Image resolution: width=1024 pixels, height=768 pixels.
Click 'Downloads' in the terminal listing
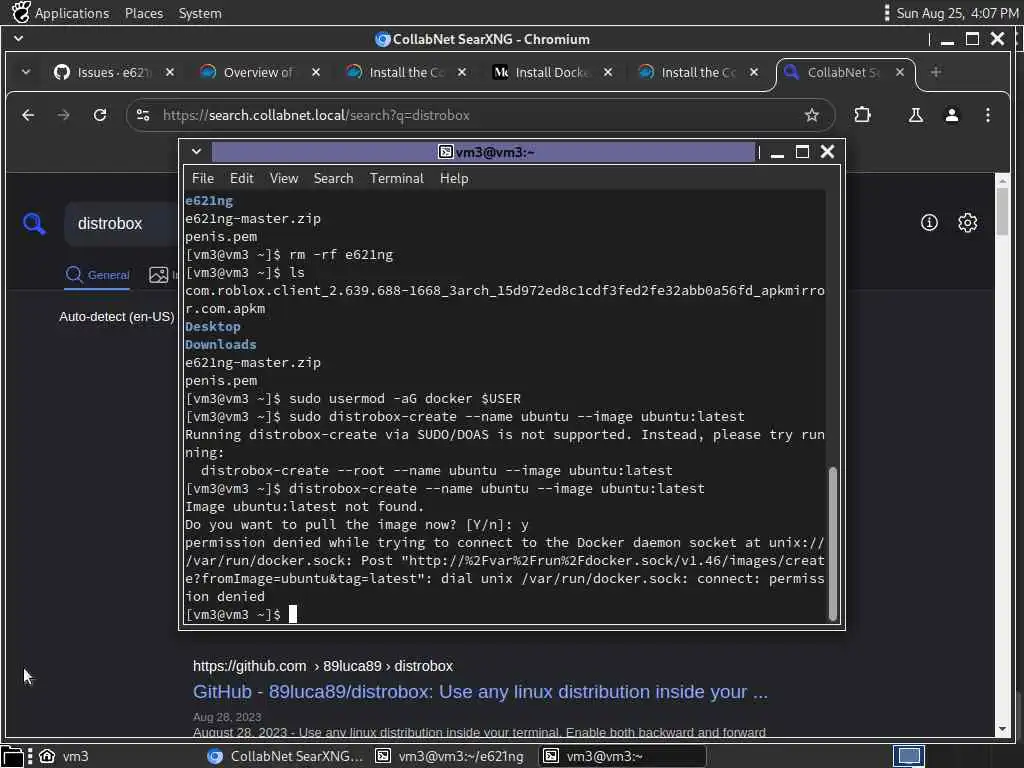[x=221, y=344]
